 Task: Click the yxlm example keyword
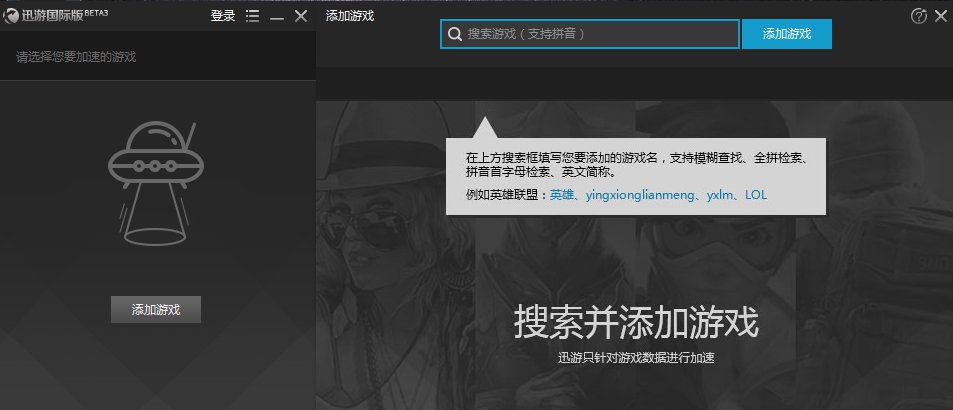(720, 195)
